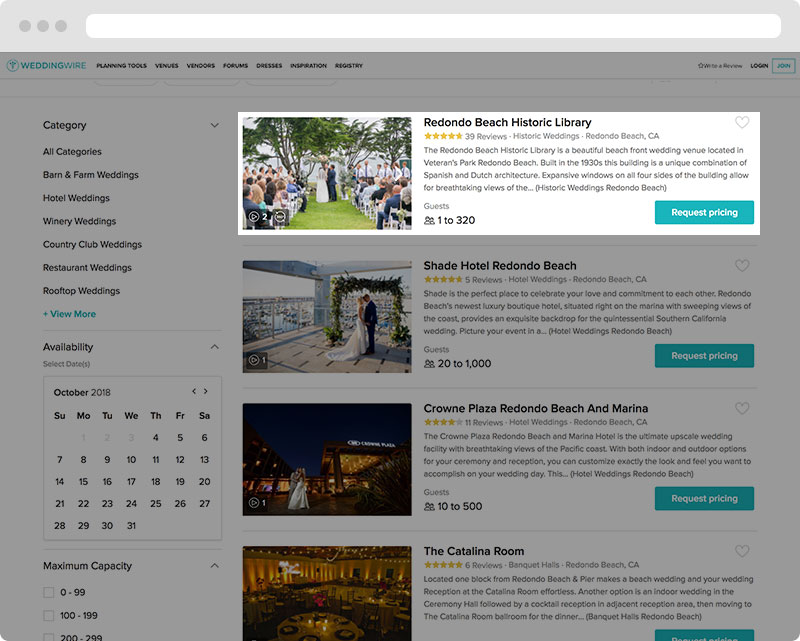The height and width of the screenshot is (641, 800).
Task: Click the WeddingWire logo
Action: tap(46, 65)
